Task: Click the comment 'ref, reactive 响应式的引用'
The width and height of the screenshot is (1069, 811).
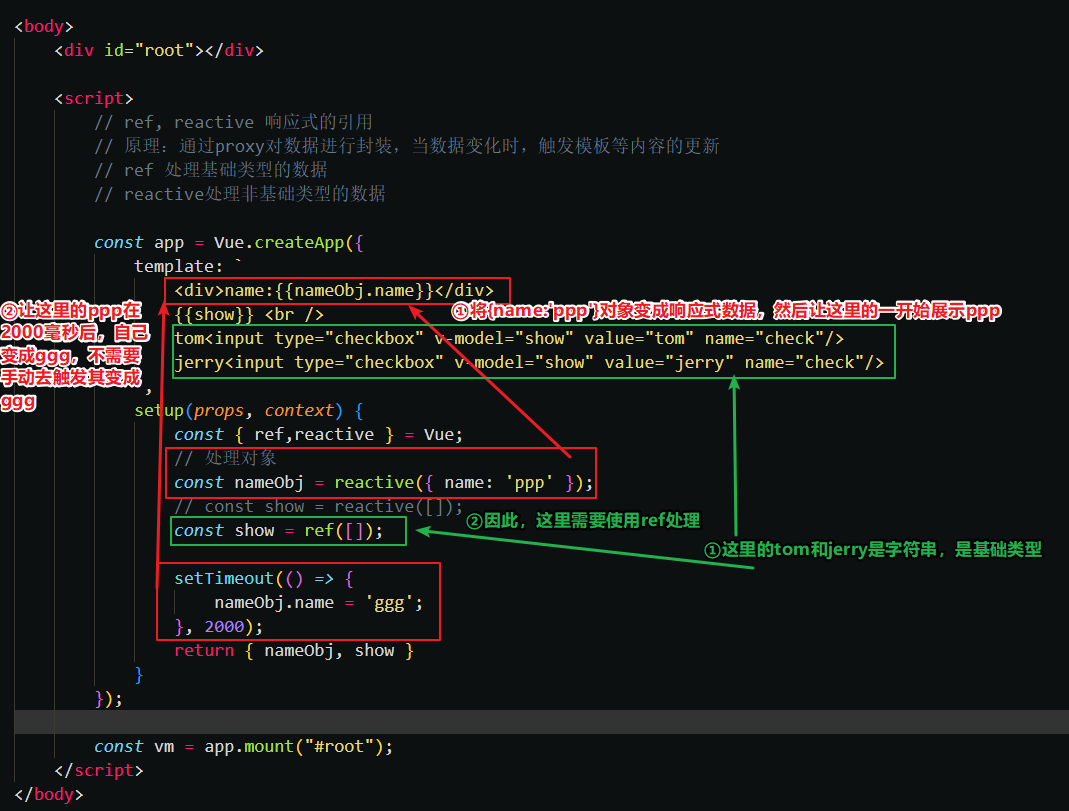Action: click(234, 122)
